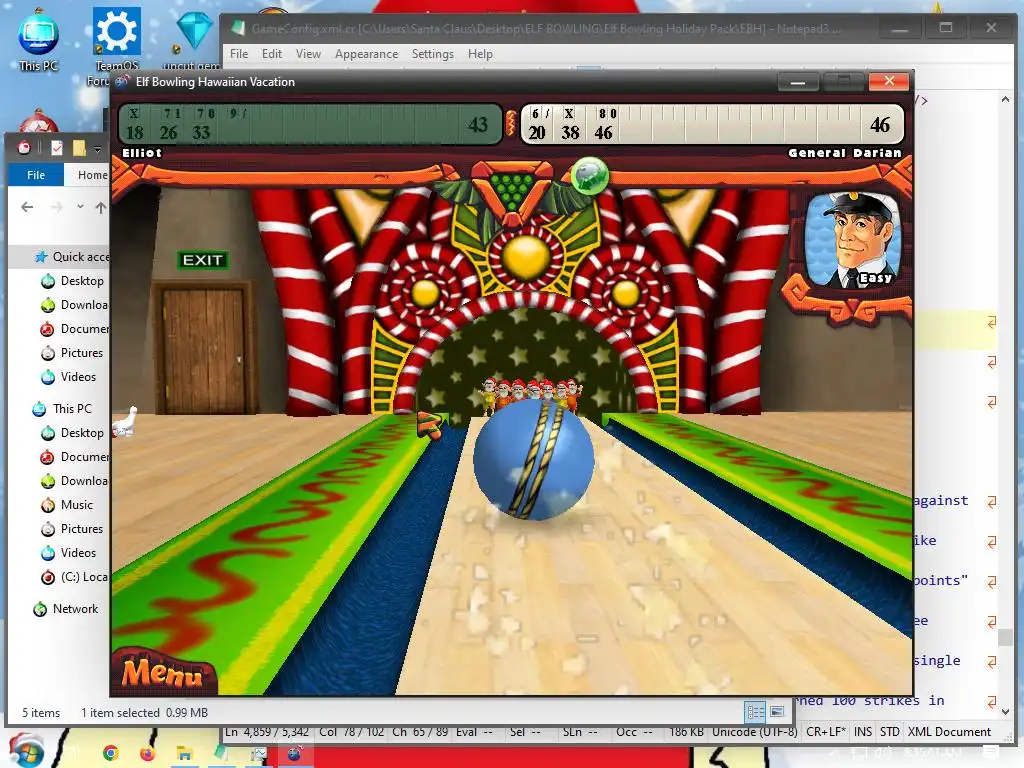Select Music under This PC
This screenshot has width=1024, height=768.
pyautogui.click(x=67, y=505)
